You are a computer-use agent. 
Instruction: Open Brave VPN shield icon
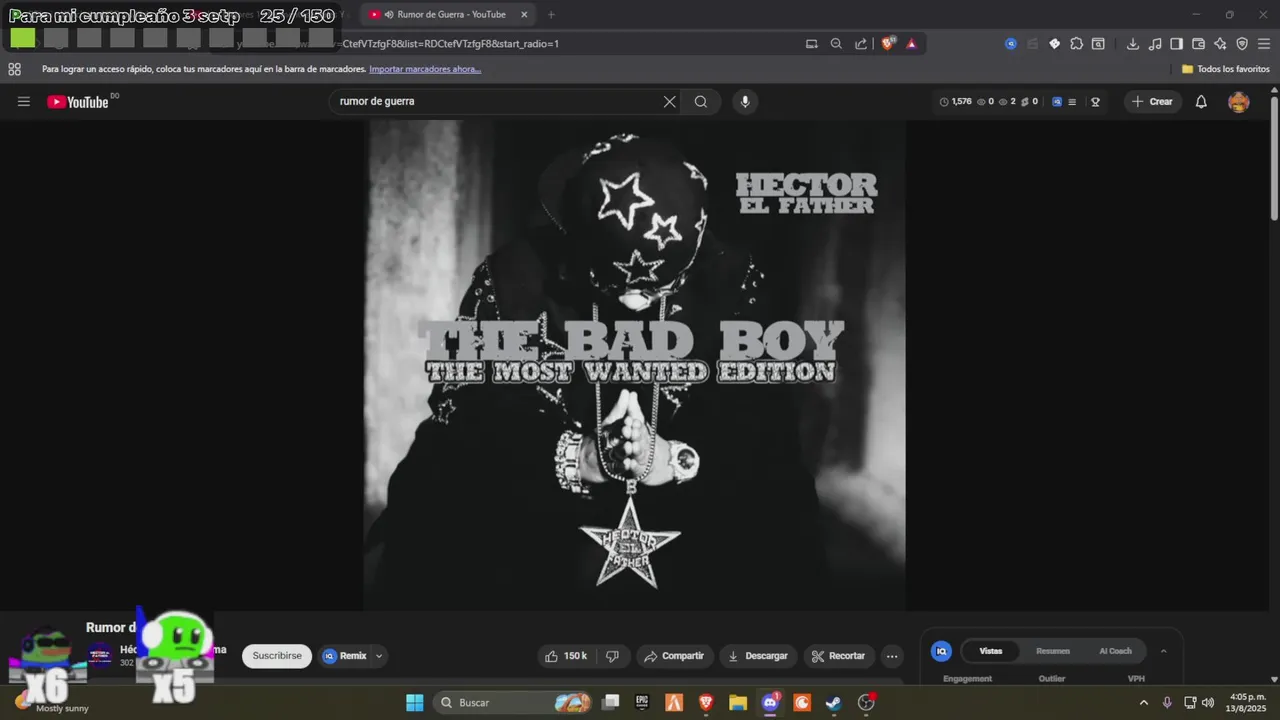pyautogui.click(x=1242, y=44)
